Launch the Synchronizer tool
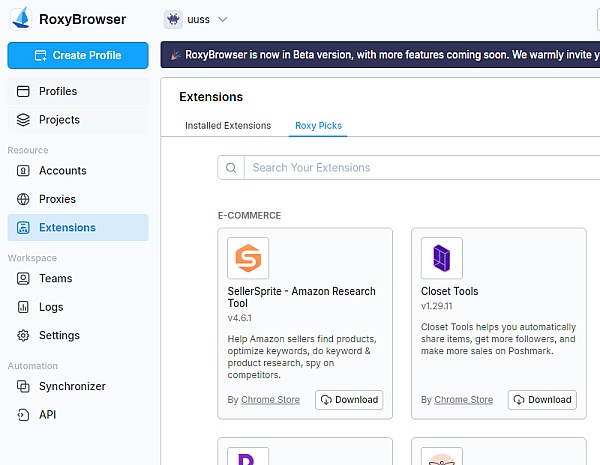The width and height of the screenshot is (600, 465). point(72,386)
